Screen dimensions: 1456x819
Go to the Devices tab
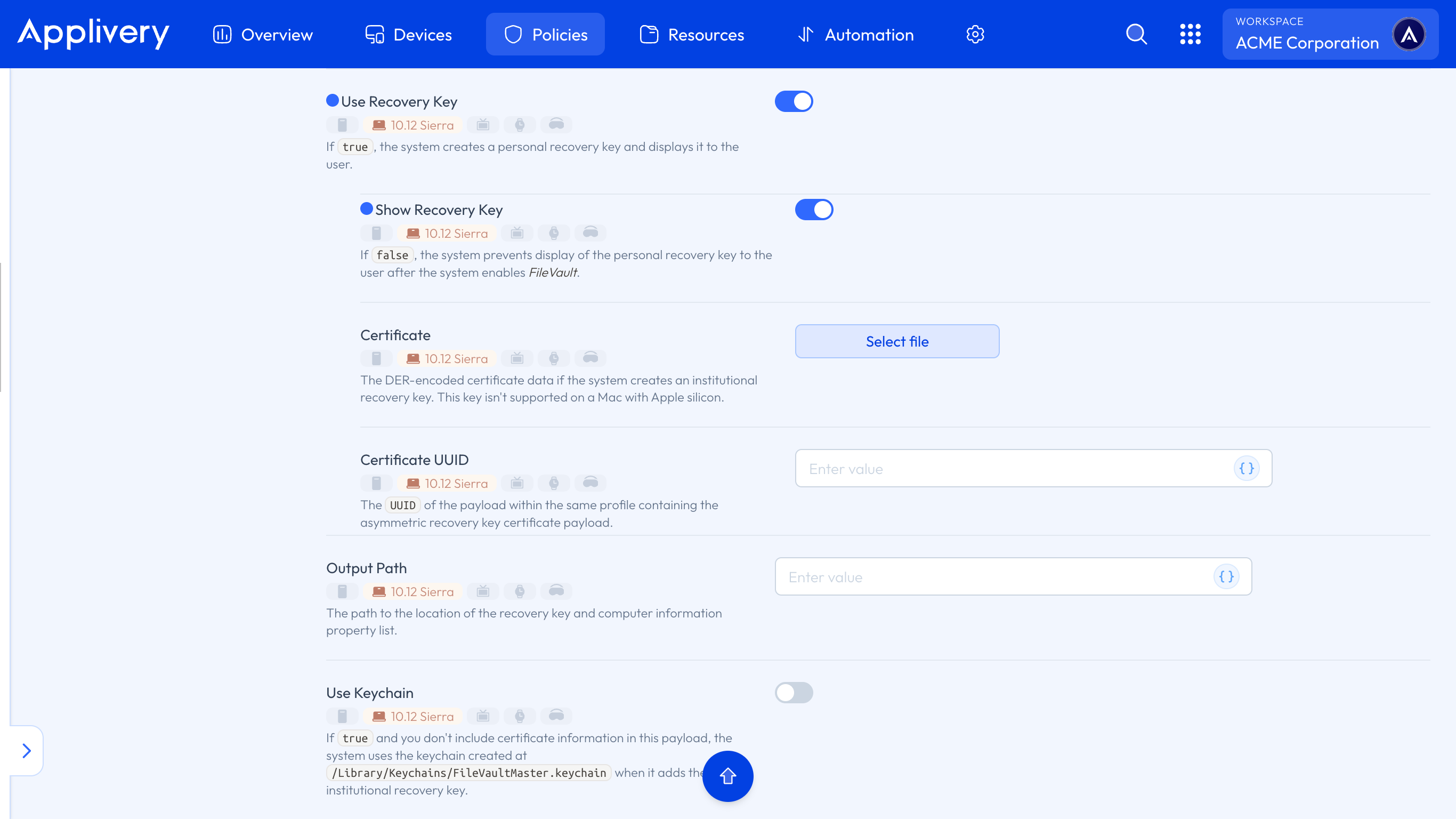coord(408,35)
